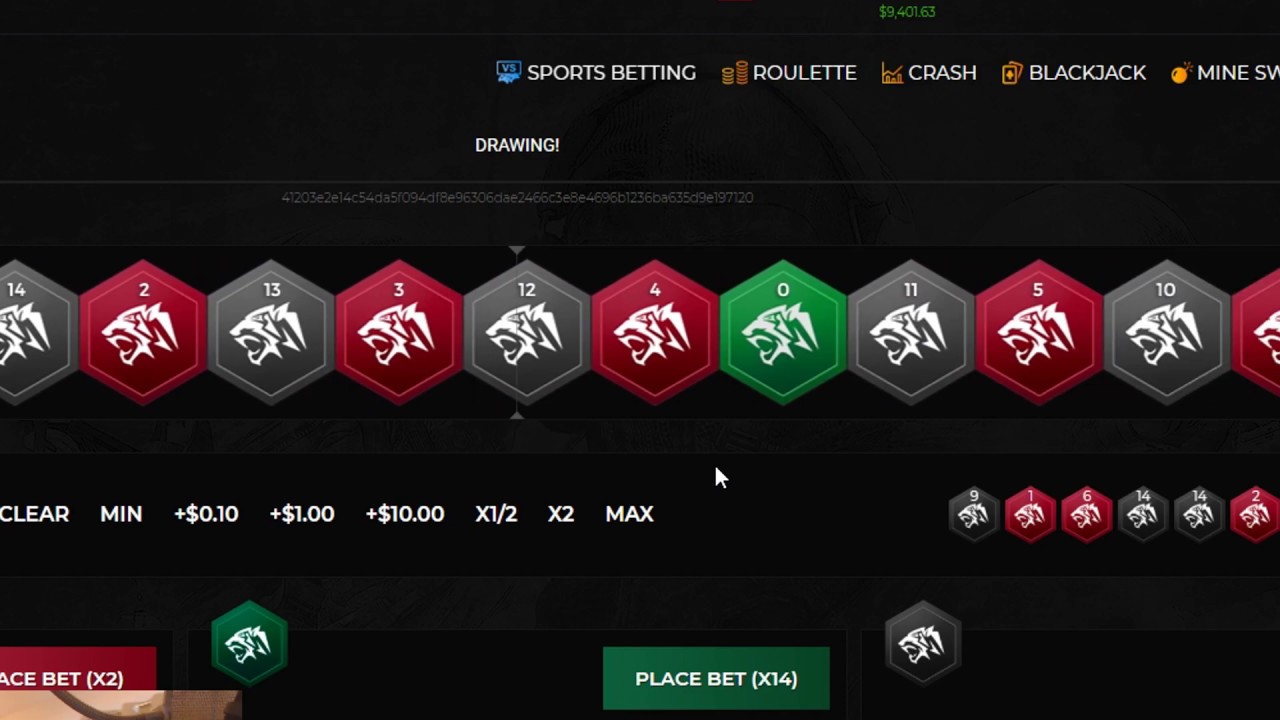Open the Blackjack game
Image resolution: width=1280 pixels, height=720 pixels.
[x=1074, y=73]
